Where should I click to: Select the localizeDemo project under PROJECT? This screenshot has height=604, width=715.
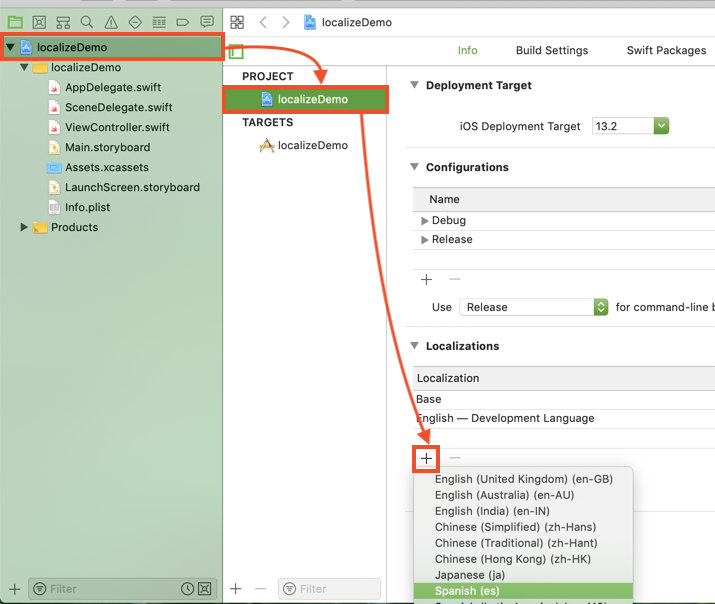pyautogui.click(x=305, y=99)
